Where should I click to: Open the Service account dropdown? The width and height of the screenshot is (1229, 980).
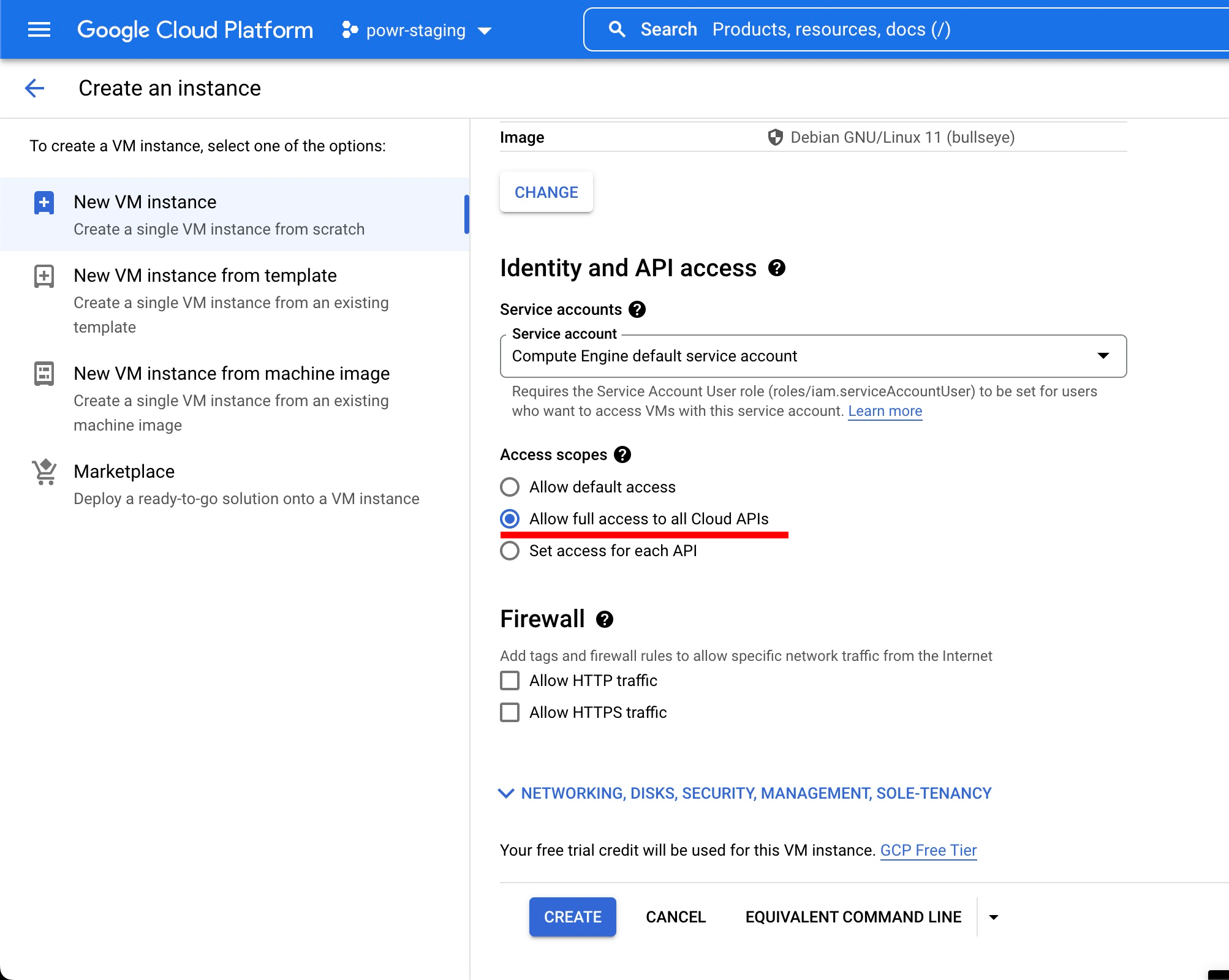[813, 356]
